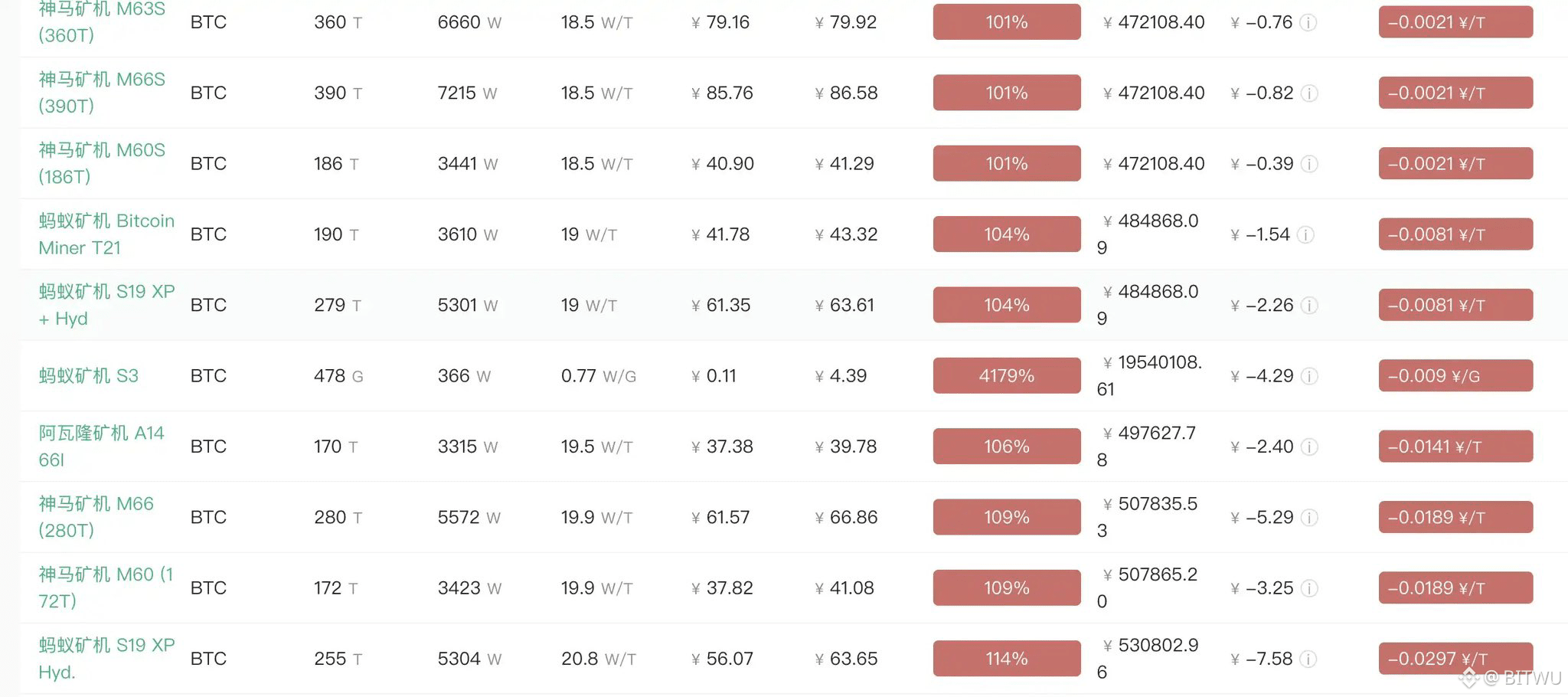
Task: Open the 蚂蚁矿机 S19 XP Hyd. link
Action: (x=105, y=658)
